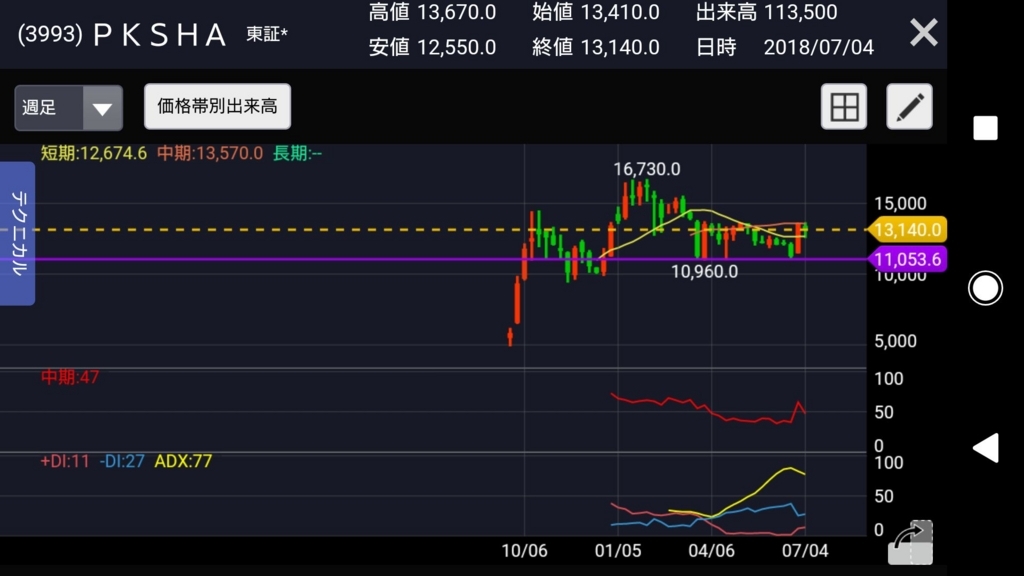
Task: Tap the 07/04 date axis label
Action: tap(805, 551)
